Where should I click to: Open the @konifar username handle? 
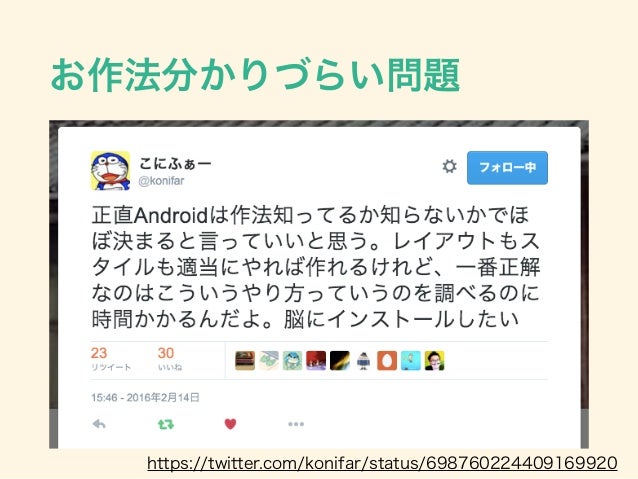click(162, 181)
